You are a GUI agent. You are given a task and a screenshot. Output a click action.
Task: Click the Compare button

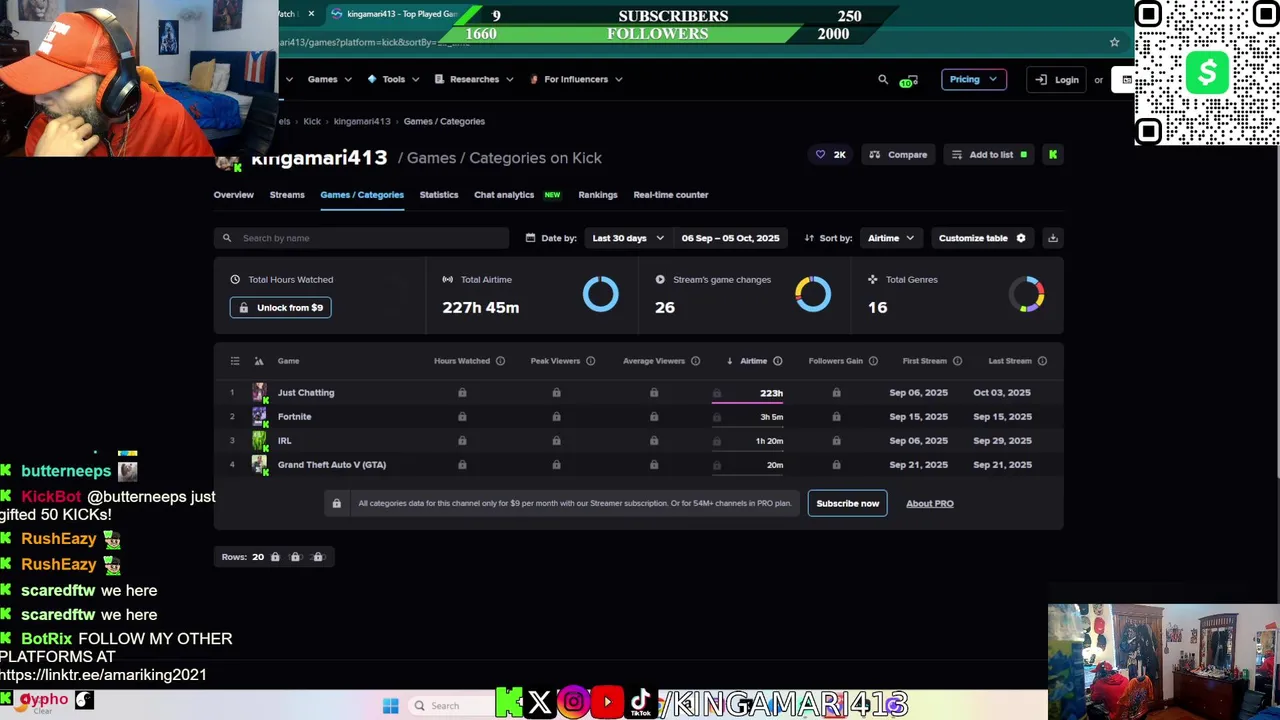coord(898,155)
